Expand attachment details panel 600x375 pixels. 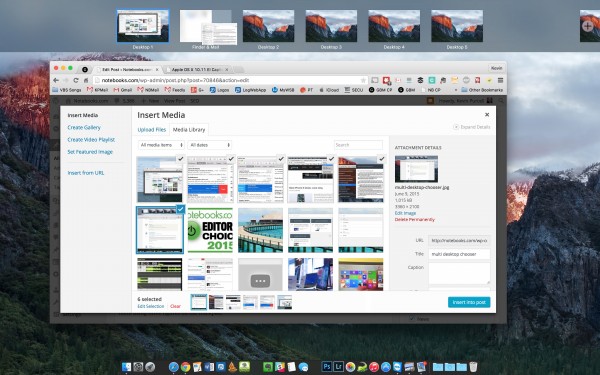tap(471, 127)
